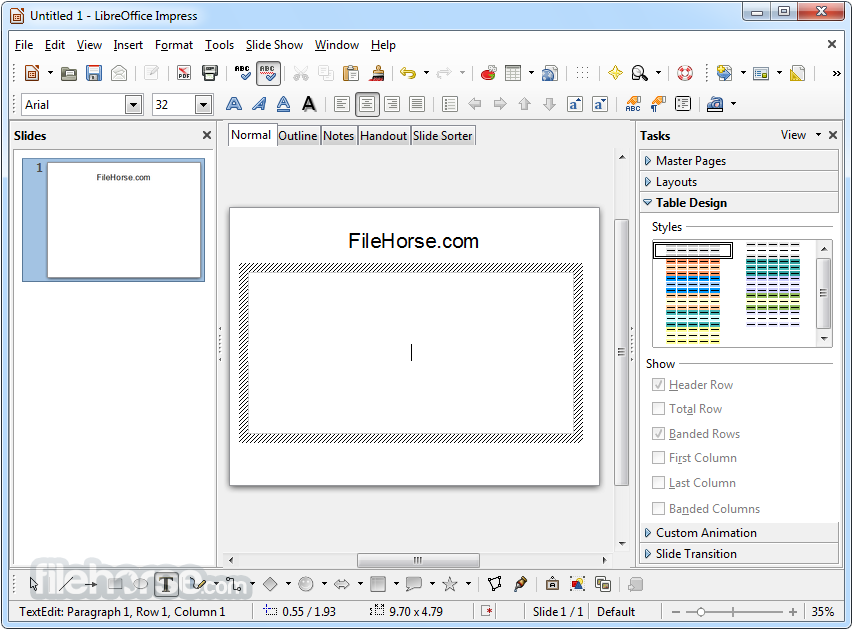Viewport: 853px width, 630px height.
Task: Select slide 1 thumbnail
Action: click(x=114, y=220)
